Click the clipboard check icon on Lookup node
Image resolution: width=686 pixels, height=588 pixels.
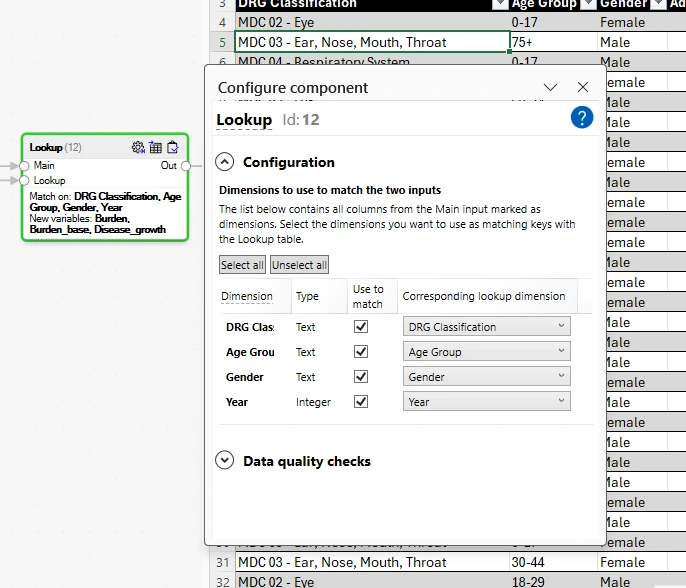pos(173,147)
